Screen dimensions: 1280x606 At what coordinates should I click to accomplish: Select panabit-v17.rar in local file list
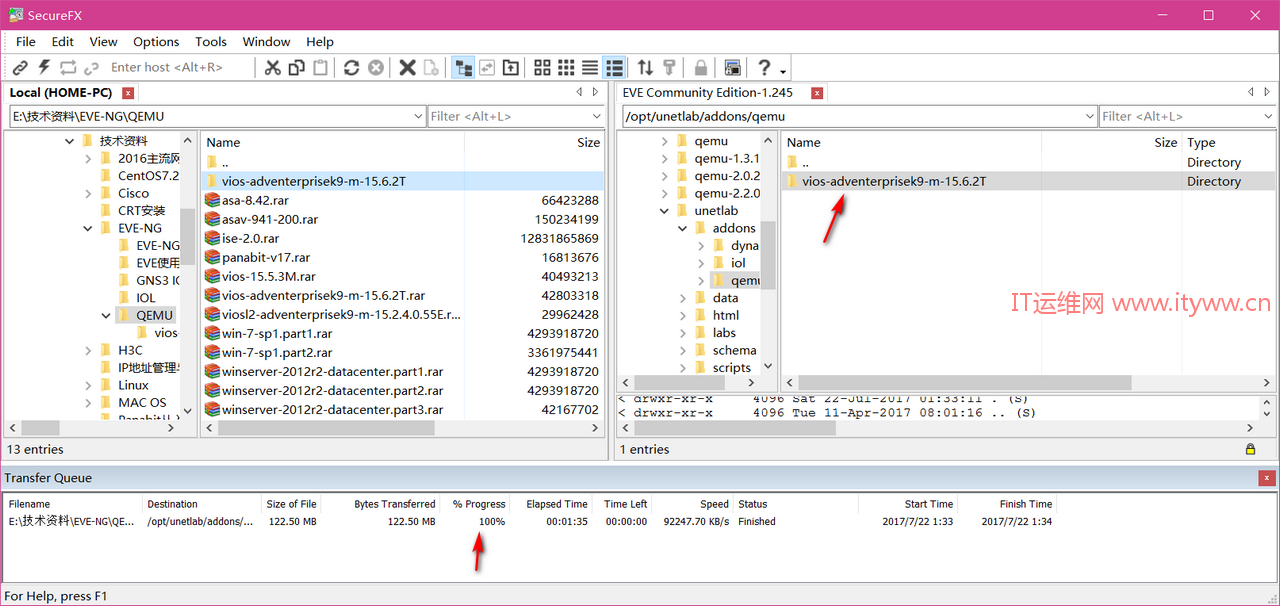coord(403,257)
